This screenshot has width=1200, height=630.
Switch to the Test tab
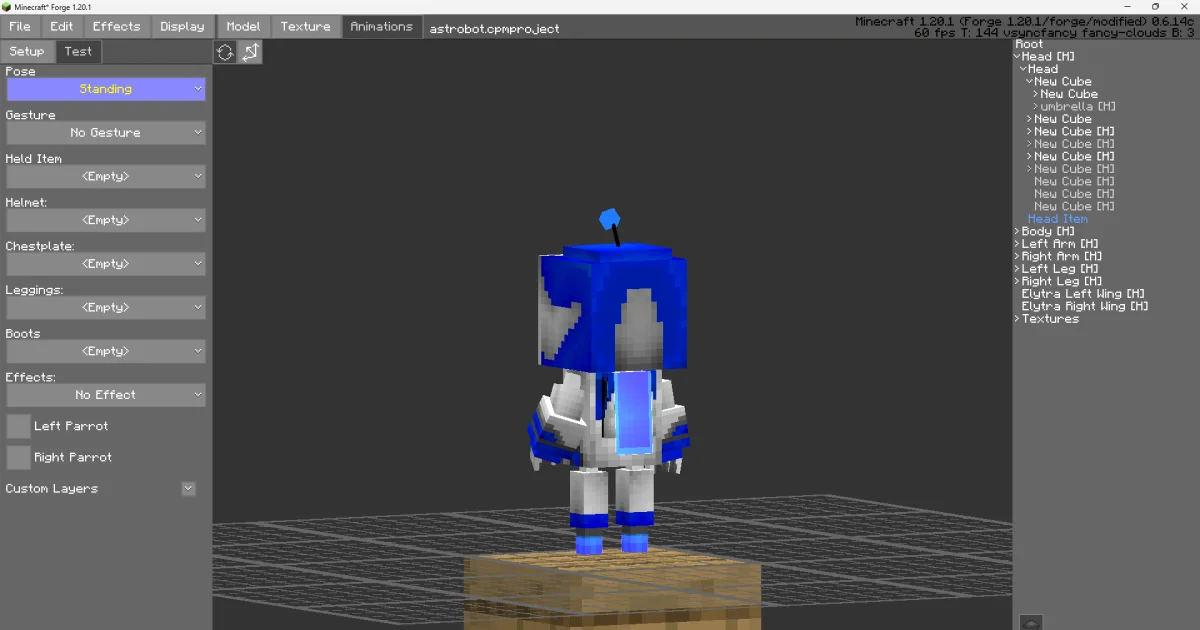click(78, 51)
